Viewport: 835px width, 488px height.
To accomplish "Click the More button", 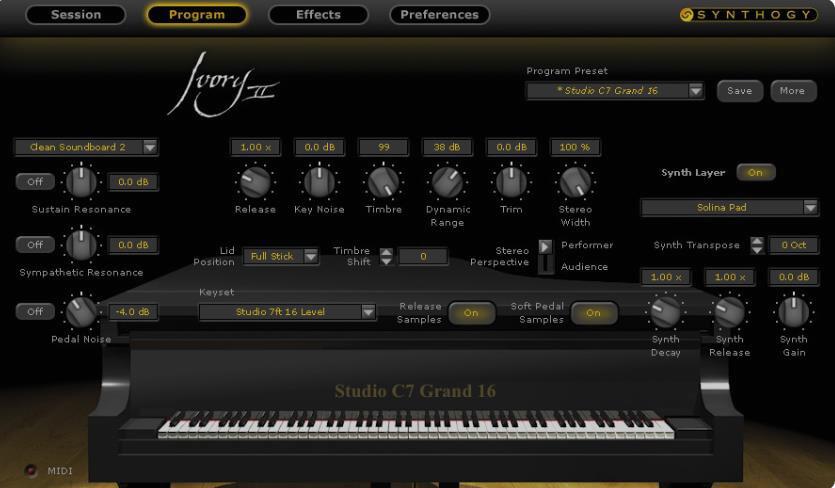I will [793, 91].
